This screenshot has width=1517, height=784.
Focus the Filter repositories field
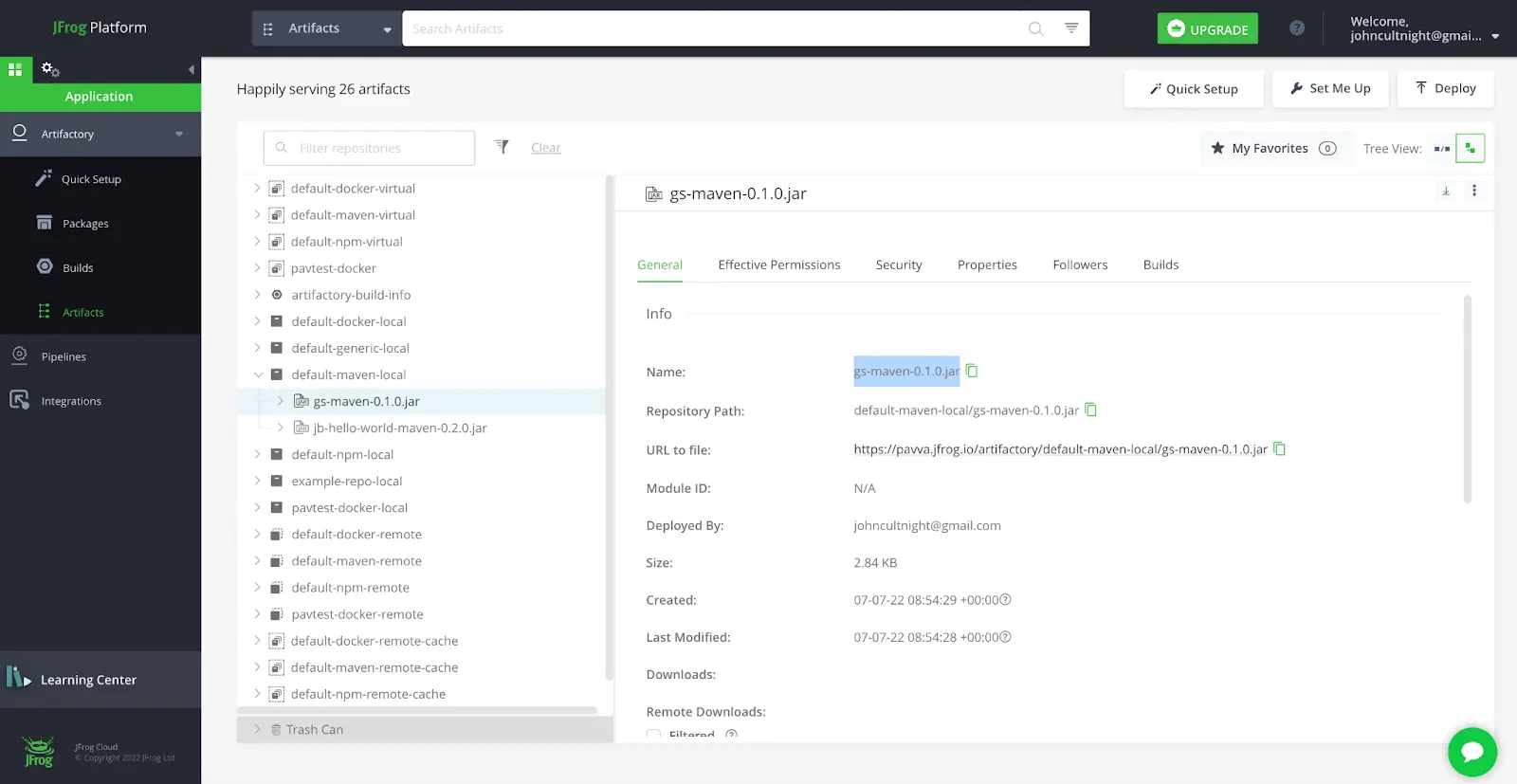369,148
